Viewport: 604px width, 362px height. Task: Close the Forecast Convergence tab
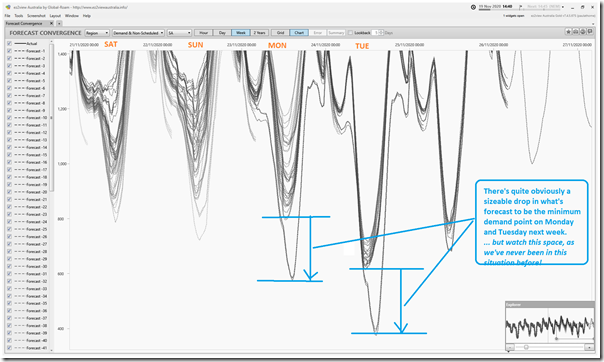[x=52, y=23]
